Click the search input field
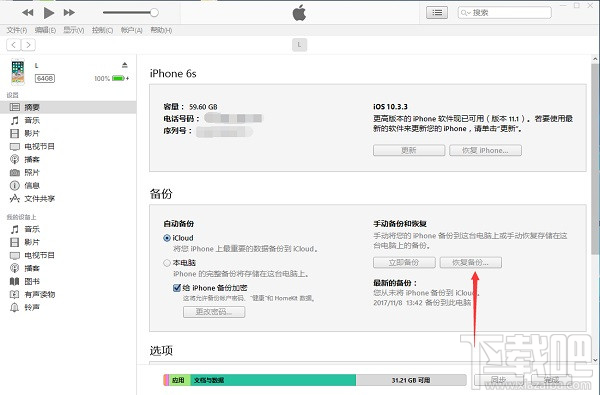Viewport: 600px width, 395px height. [x=505, y=13]
